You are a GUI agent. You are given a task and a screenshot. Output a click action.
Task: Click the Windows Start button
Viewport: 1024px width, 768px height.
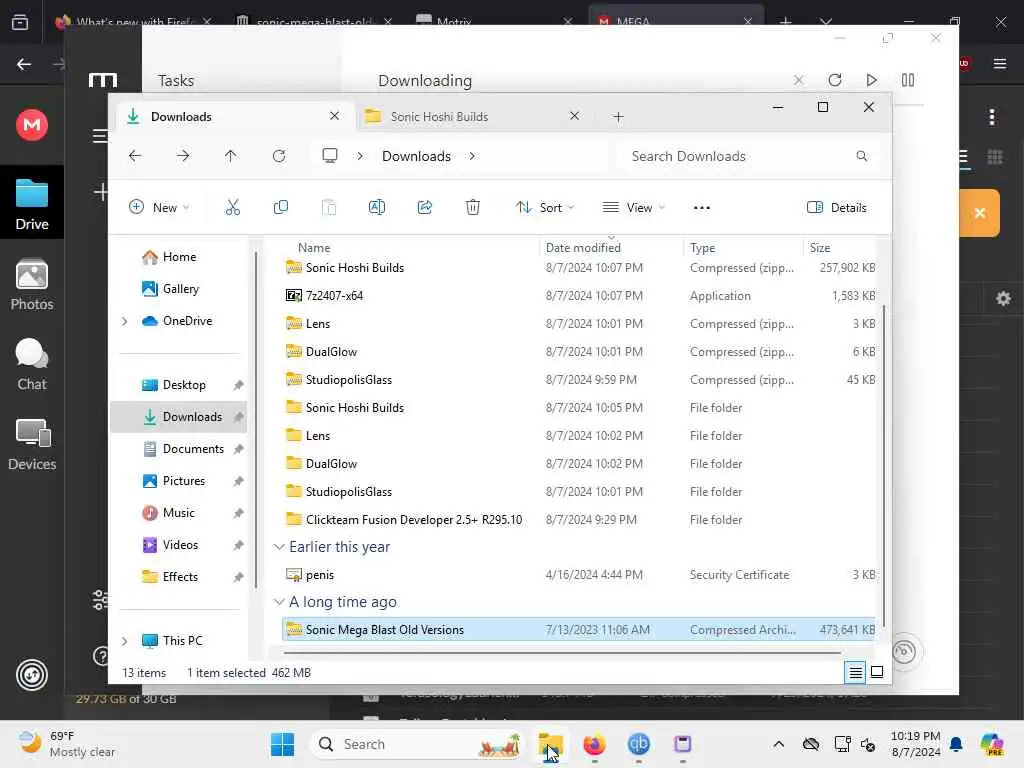[x=282, y=744]
